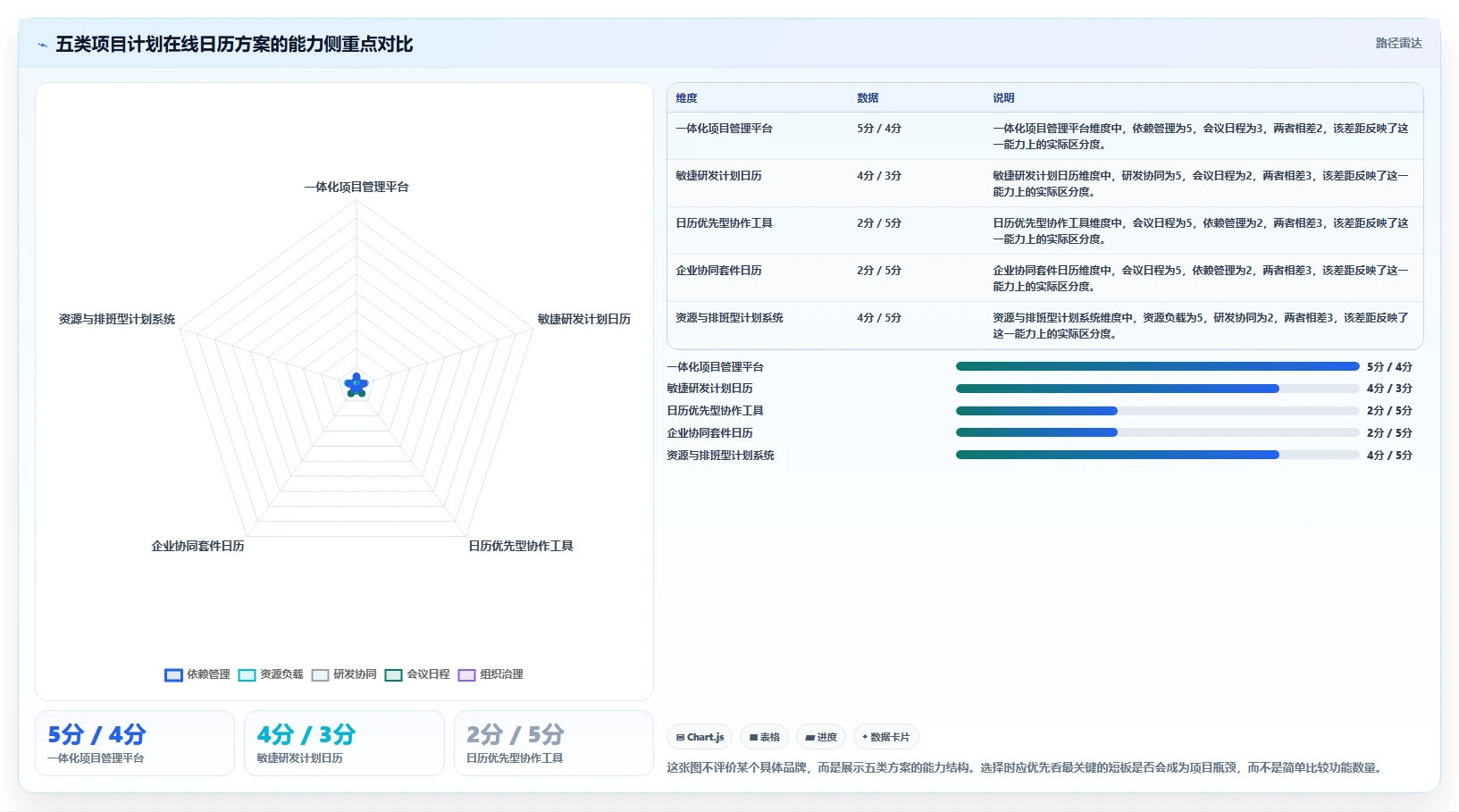
Task: Toggle 组织治理 legend series
Action: click(491, 674)
